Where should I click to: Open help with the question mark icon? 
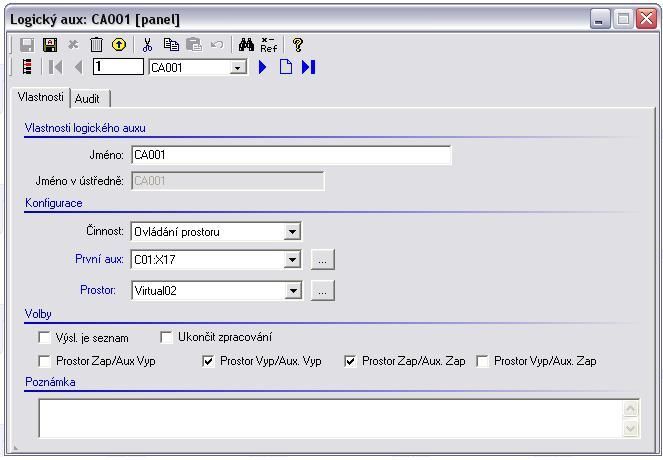coord(297,45)
